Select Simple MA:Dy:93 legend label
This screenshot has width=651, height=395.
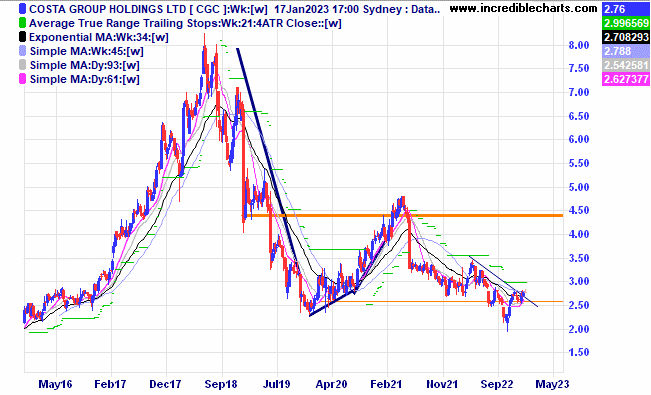coord(84,65)
